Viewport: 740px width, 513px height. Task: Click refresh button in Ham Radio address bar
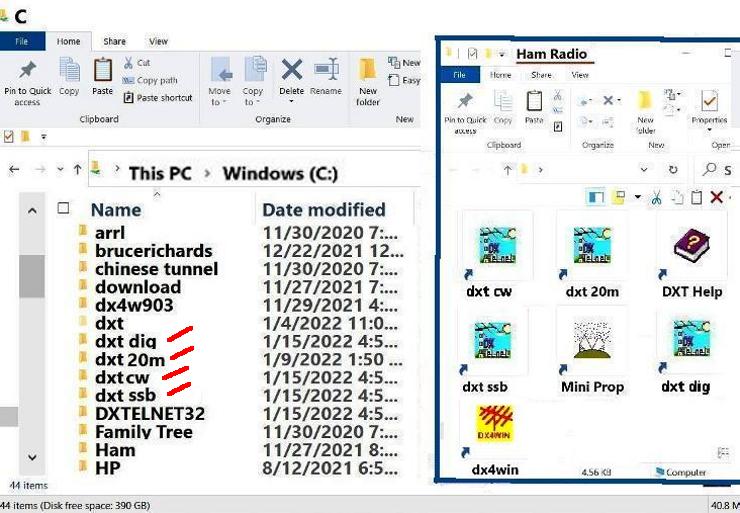click(673, 169)
